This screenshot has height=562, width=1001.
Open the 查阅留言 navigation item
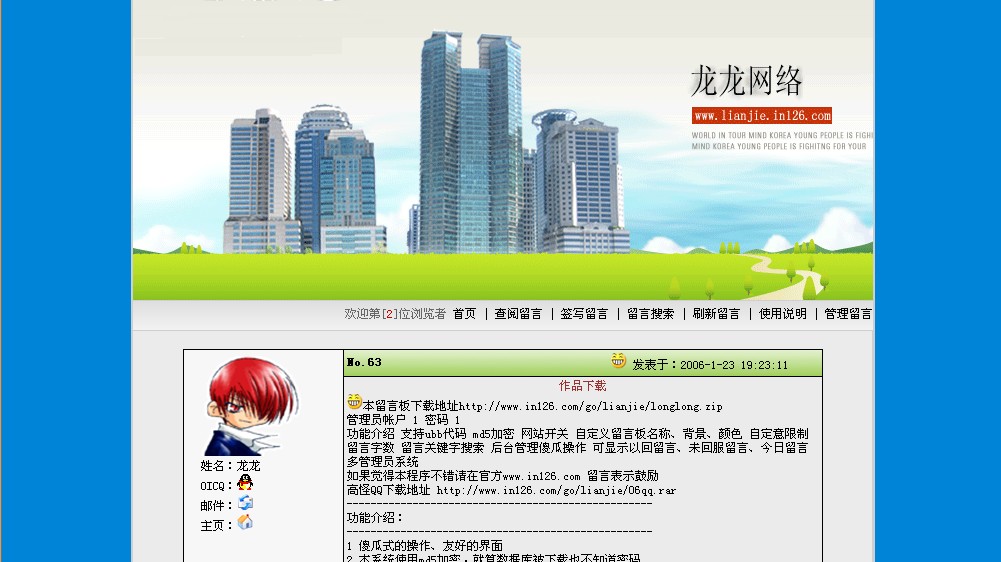(x=518, y=314)
